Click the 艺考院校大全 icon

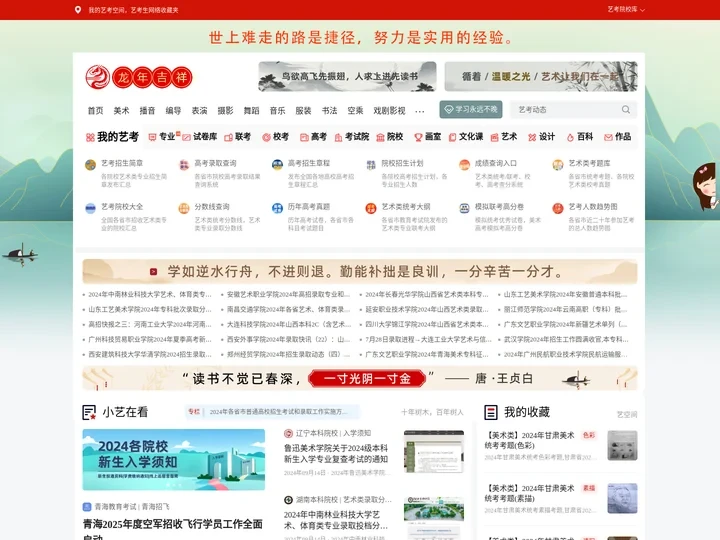pyautogui.click(x=90, y=208)
